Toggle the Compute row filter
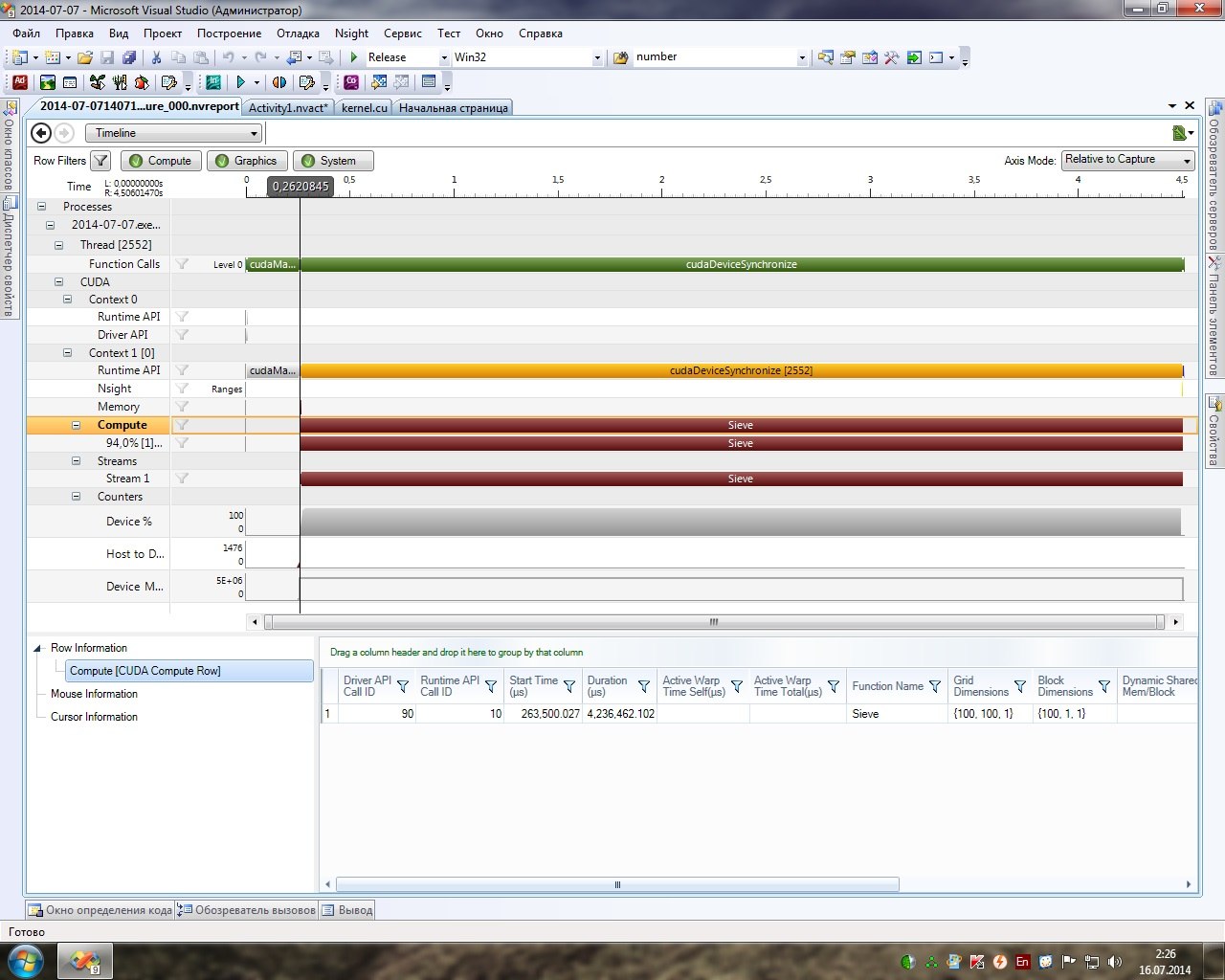 [161, 161]
